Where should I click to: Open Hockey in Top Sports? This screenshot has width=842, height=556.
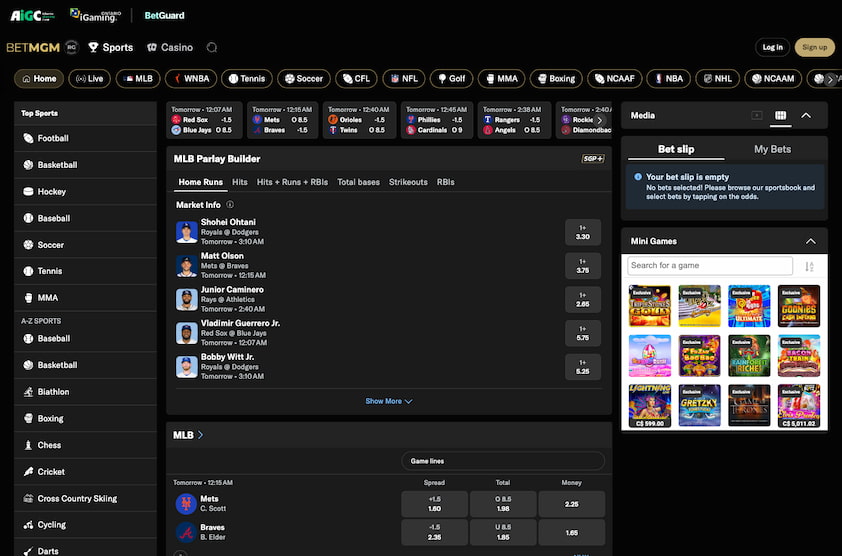point(85,191)
